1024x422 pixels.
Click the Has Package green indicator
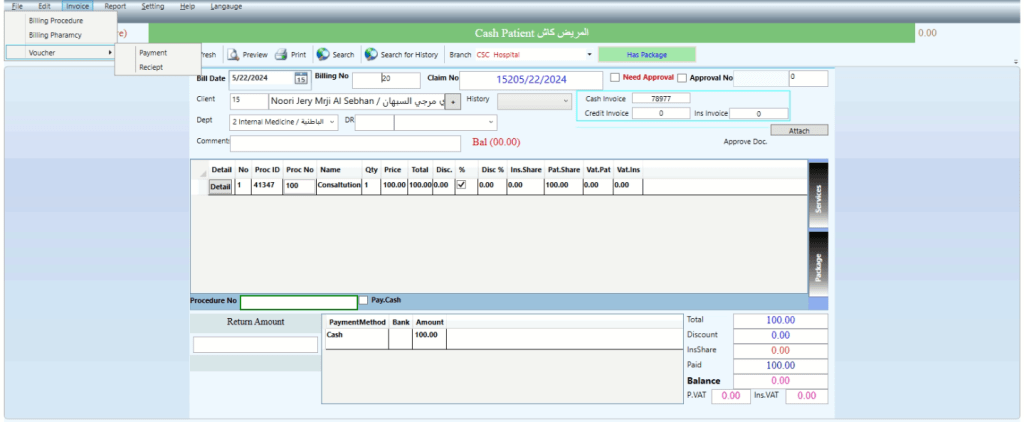[x=646, y=55]
